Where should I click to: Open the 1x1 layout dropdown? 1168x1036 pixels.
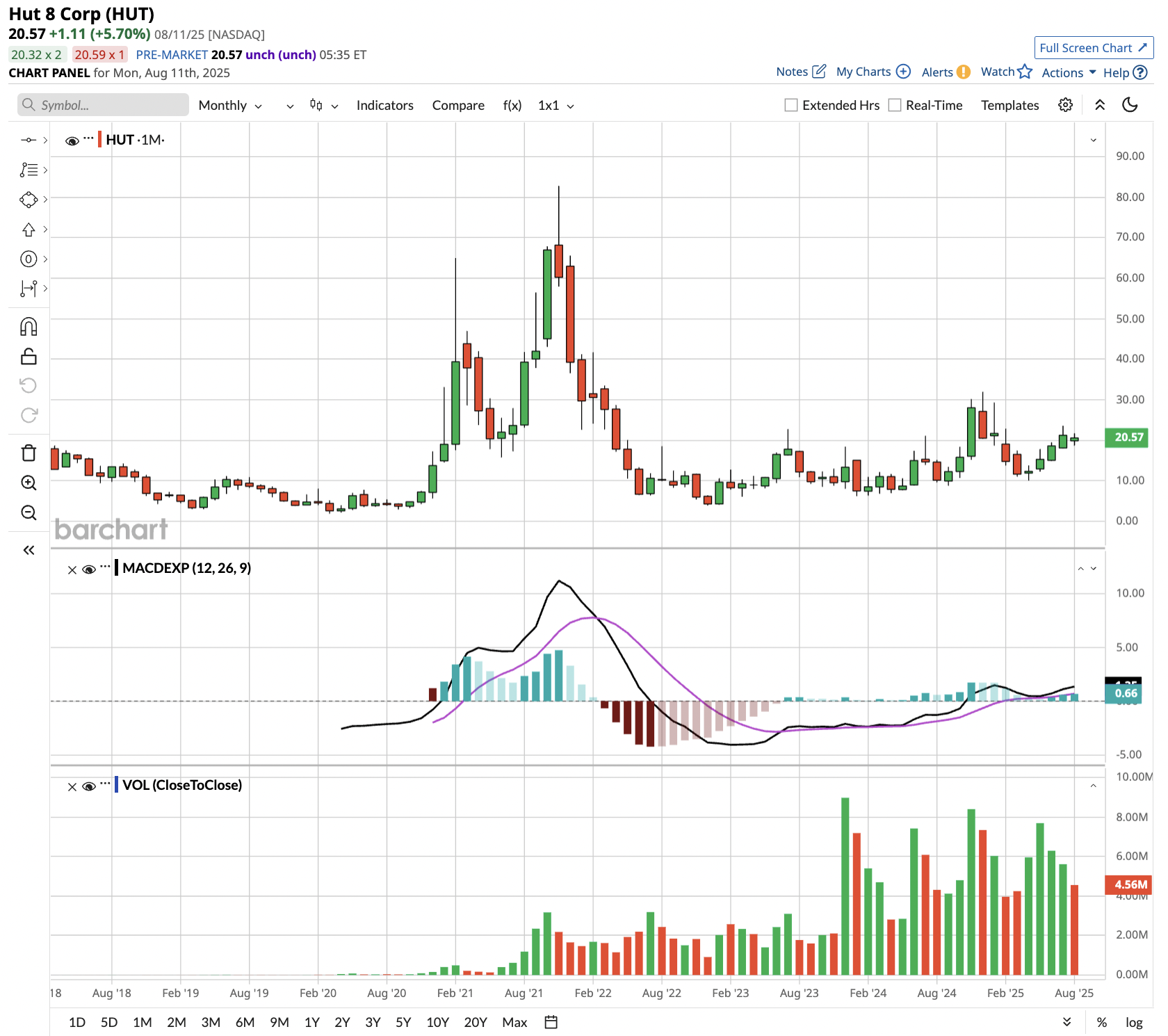click(556, 106)
